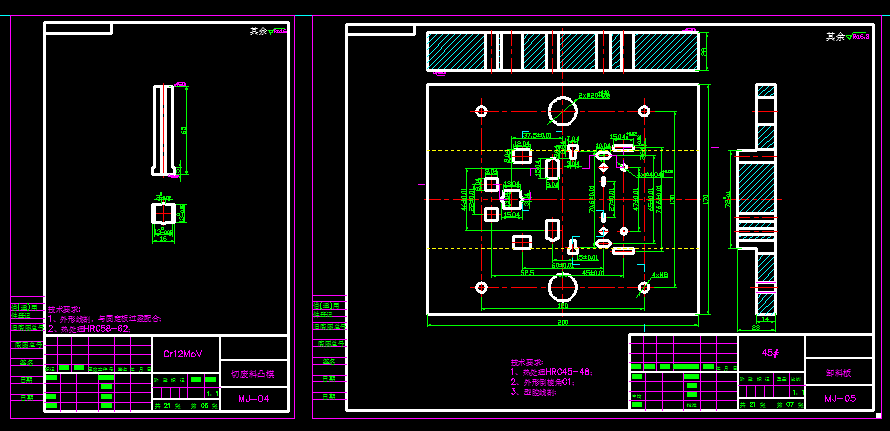Viewport: 890px width, 431px height.
Task: Select the part name 卸料板
Action: click(x=839, y=374)
